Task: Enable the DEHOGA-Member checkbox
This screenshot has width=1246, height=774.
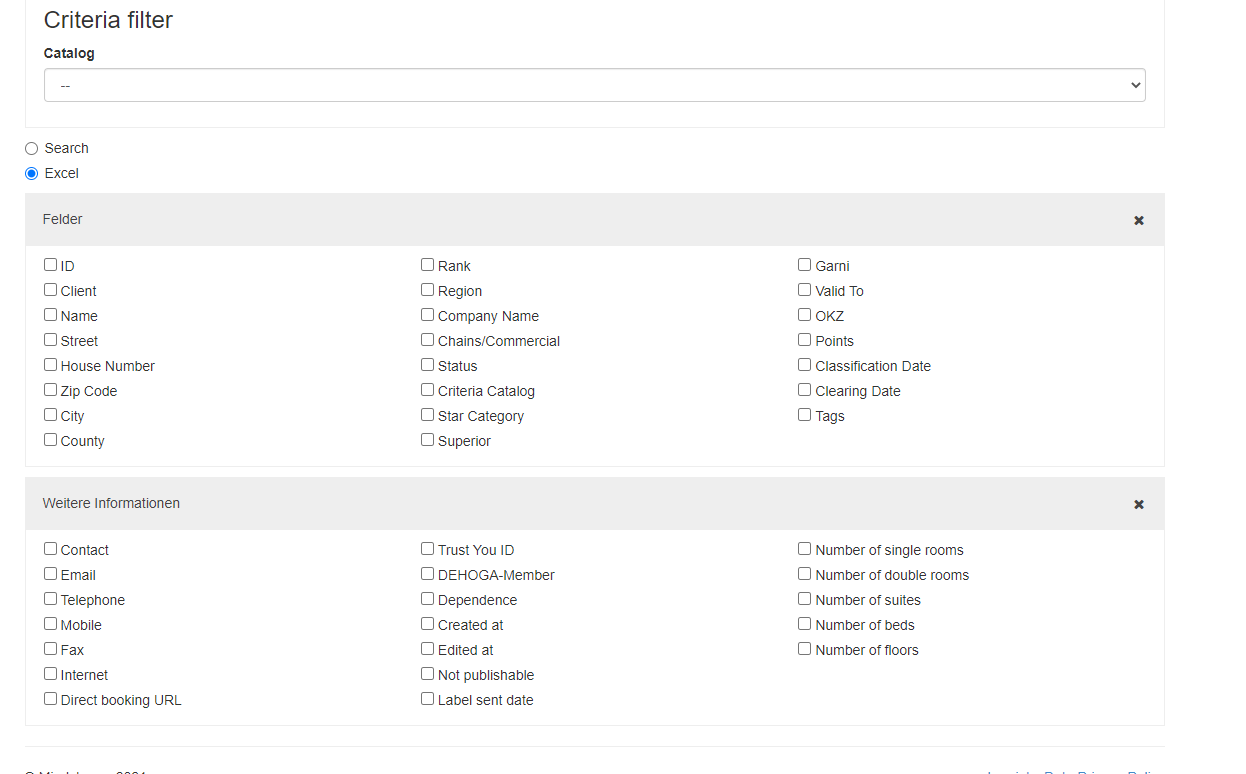Action: [428, 574]
